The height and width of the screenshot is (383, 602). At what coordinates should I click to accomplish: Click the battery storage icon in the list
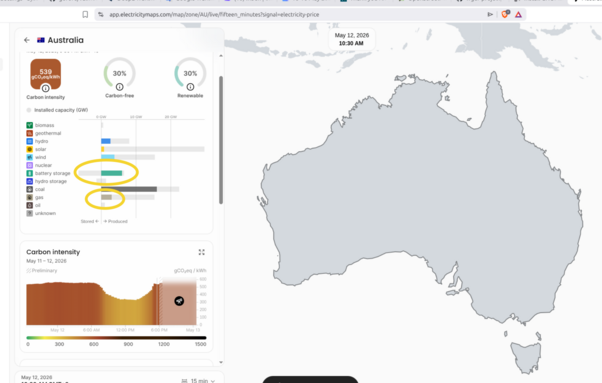coord(30,173)
